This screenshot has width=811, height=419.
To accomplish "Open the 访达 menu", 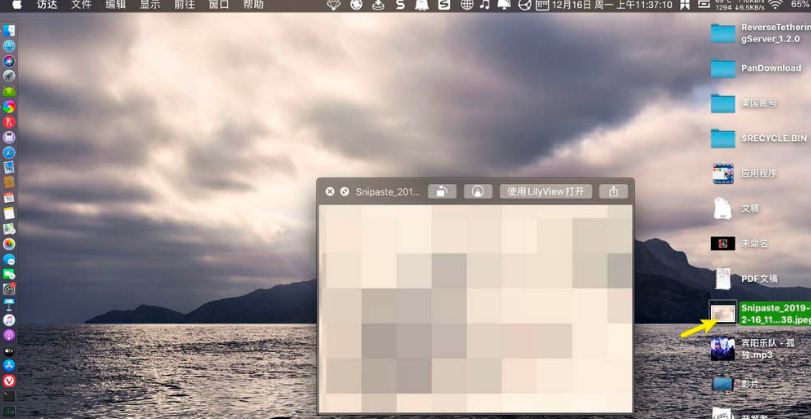I will [46, 5].
